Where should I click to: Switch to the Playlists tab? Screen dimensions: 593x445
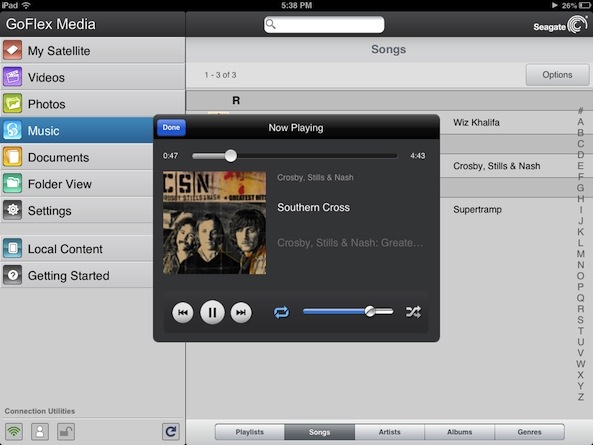coord(250,432)
